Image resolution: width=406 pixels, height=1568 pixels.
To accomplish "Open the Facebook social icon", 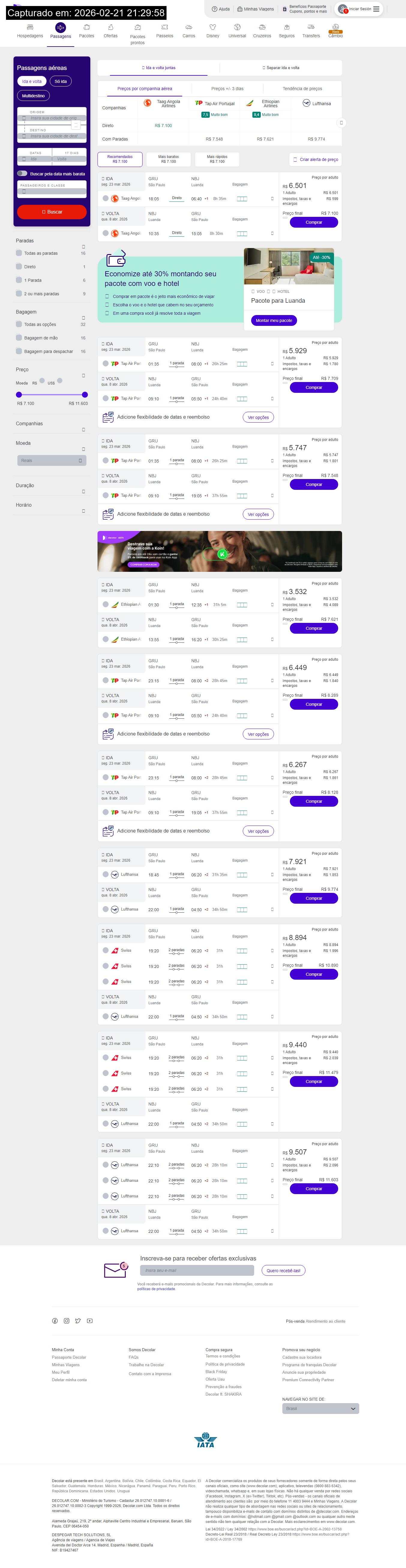I will 55,1321.
